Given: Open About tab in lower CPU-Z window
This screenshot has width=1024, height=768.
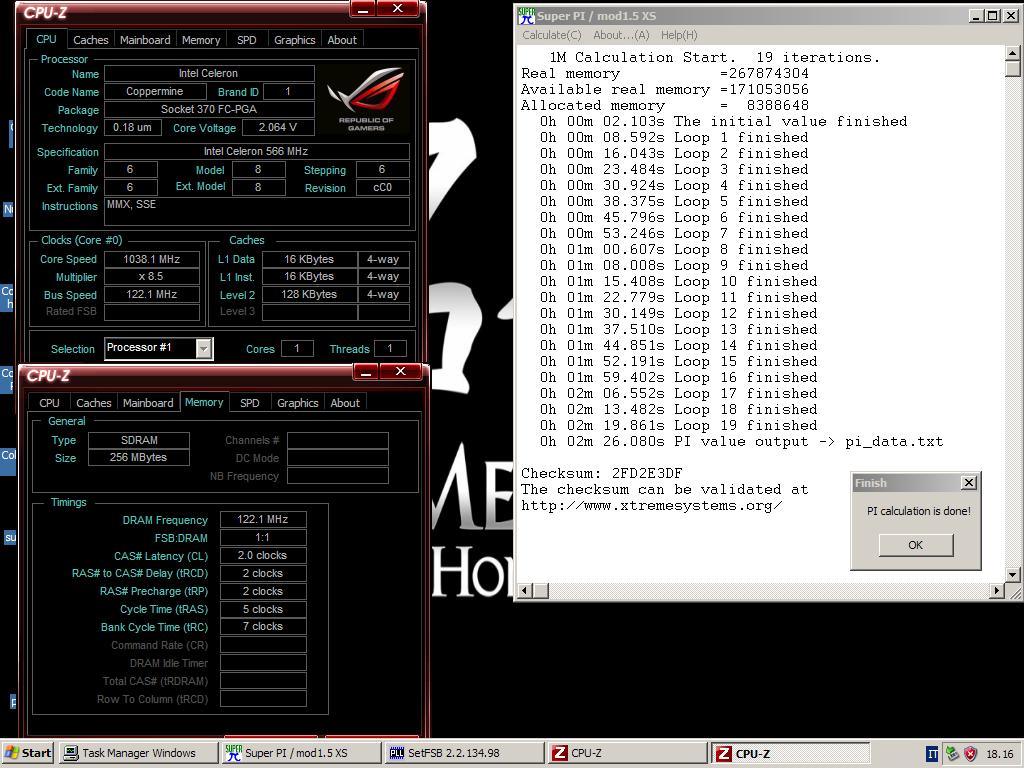Looking at the screenshot, I should tap(345, 403).
